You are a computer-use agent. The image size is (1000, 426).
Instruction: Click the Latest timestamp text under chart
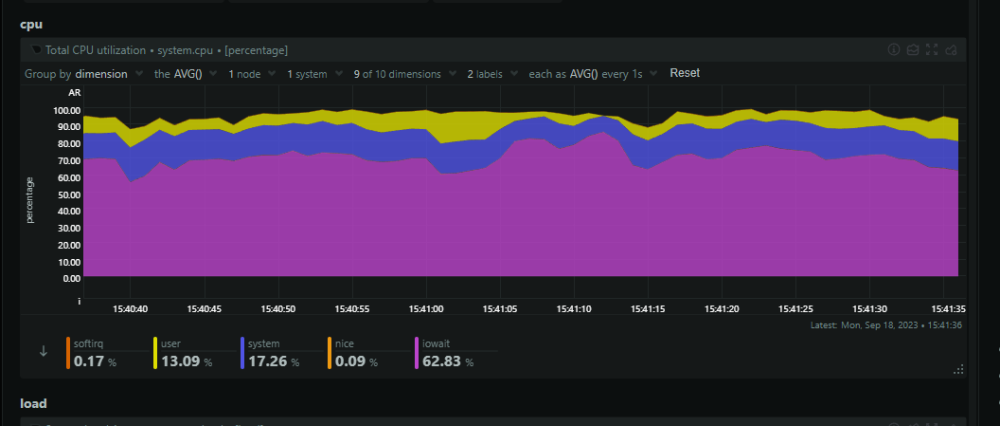coord(886,325)
